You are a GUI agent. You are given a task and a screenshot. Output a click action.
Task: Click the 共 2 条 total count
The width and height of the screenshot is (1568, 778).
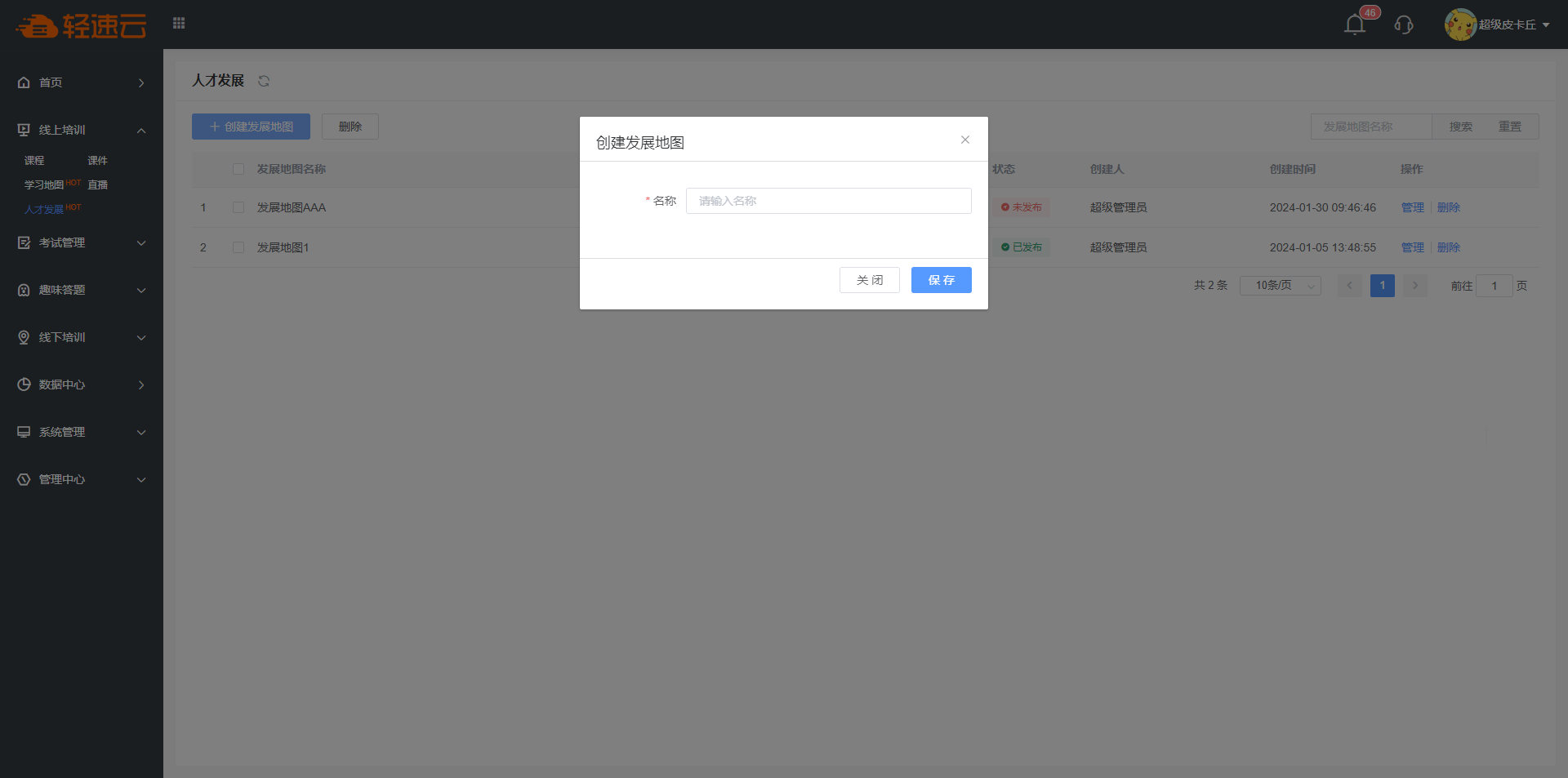click(x=1211, y=286)
